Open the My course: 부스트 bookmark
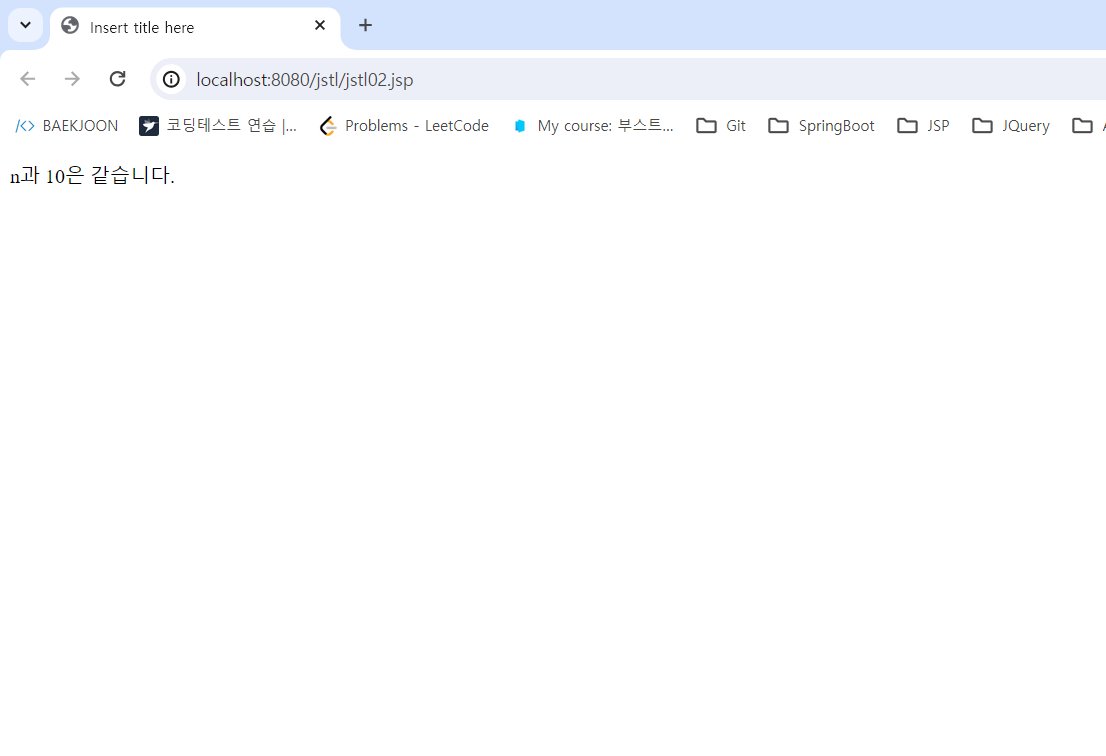Viewport: 1106px width, 756px height. coord(592,126)
